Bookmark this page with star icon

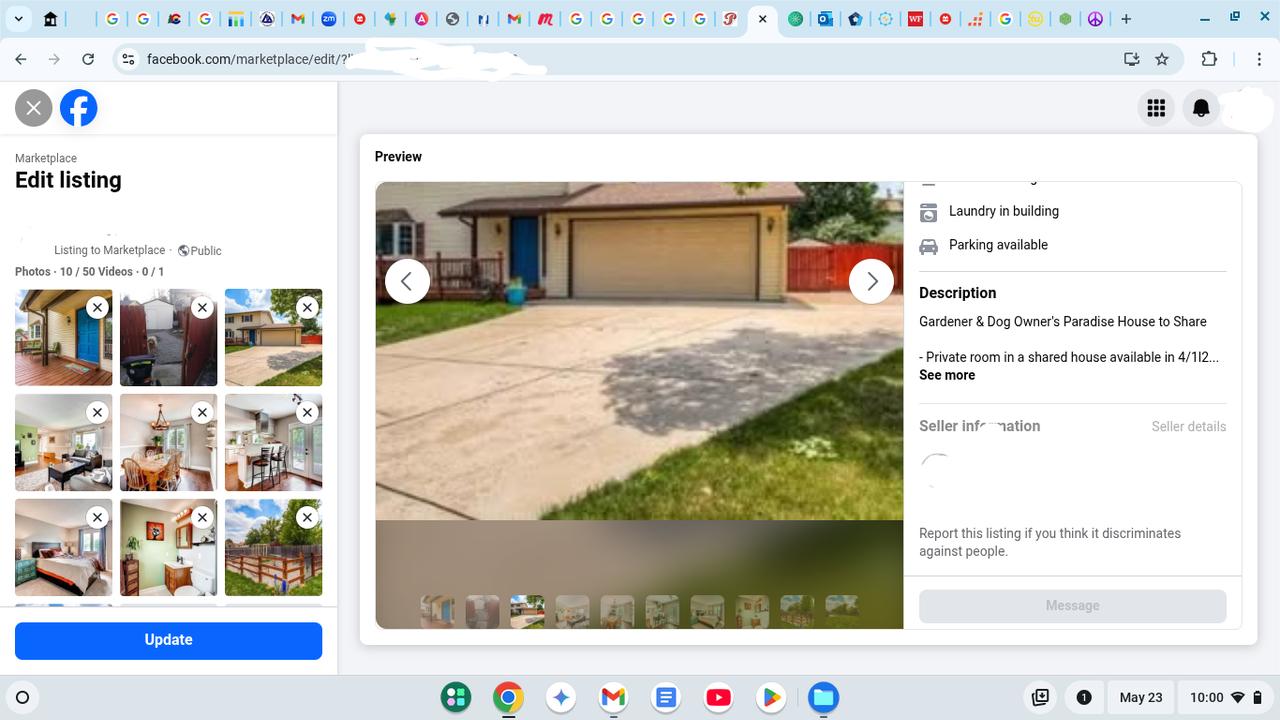(x=1162, y=59)
